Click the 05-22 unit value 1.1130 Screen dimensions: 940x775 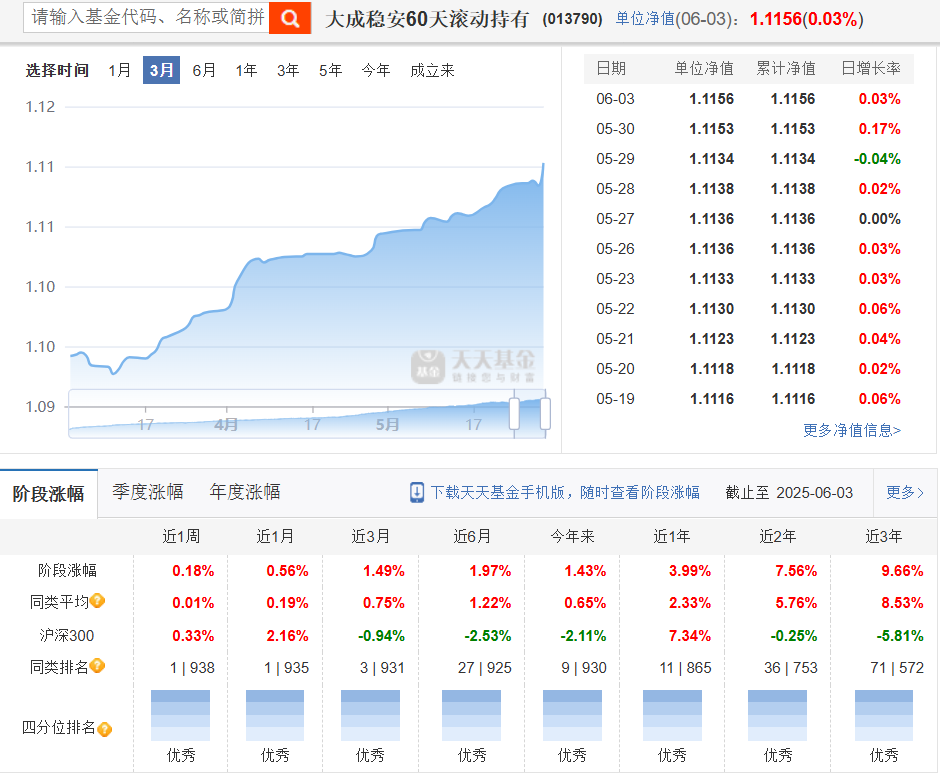[712, 309]
